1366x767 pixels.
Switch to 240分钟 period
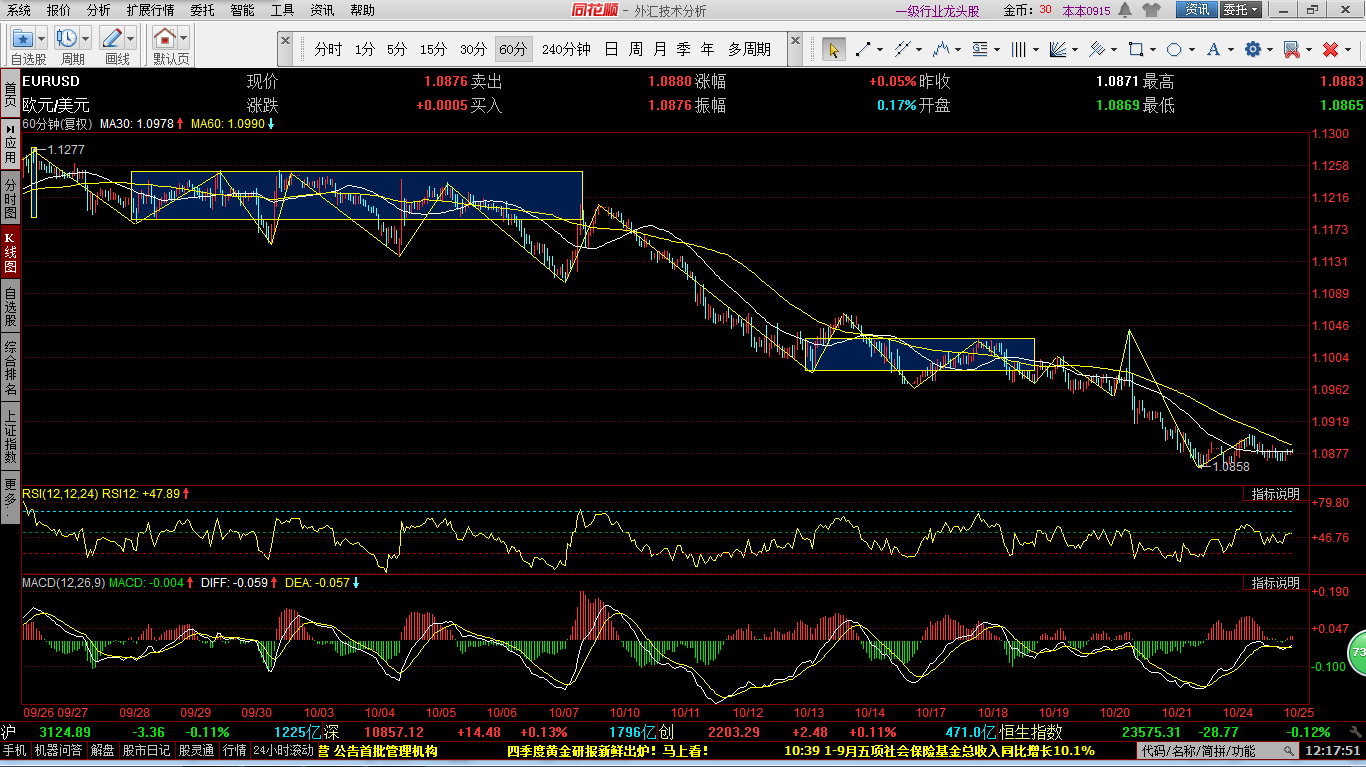coord(566,49)
